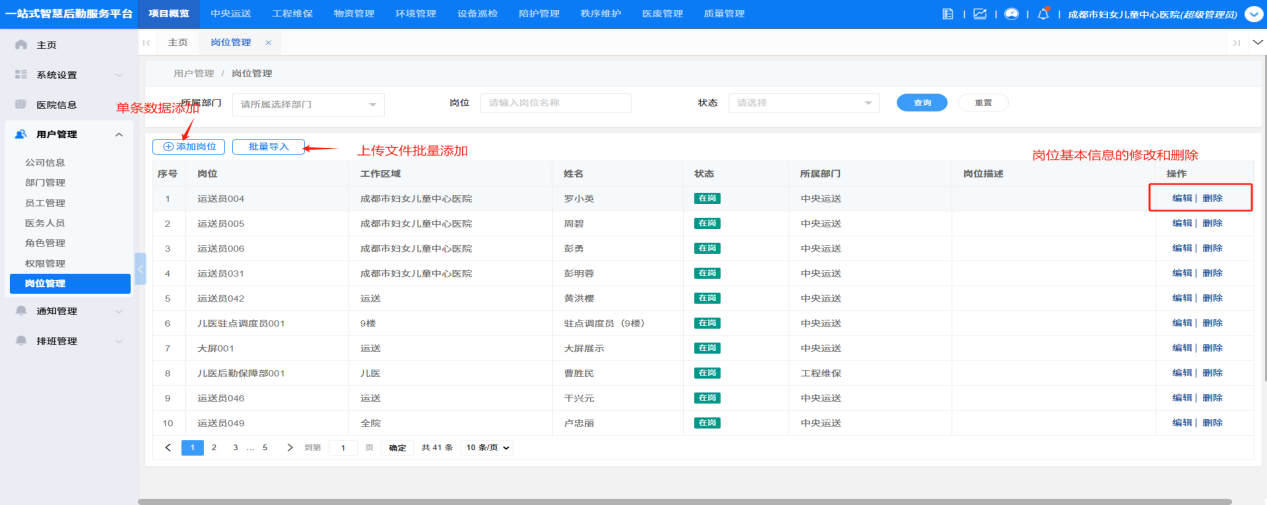1267x505 pixels.
Task: Expand the account menu circle arrow
Action: pyautogui.click(x=1253, y=14)
